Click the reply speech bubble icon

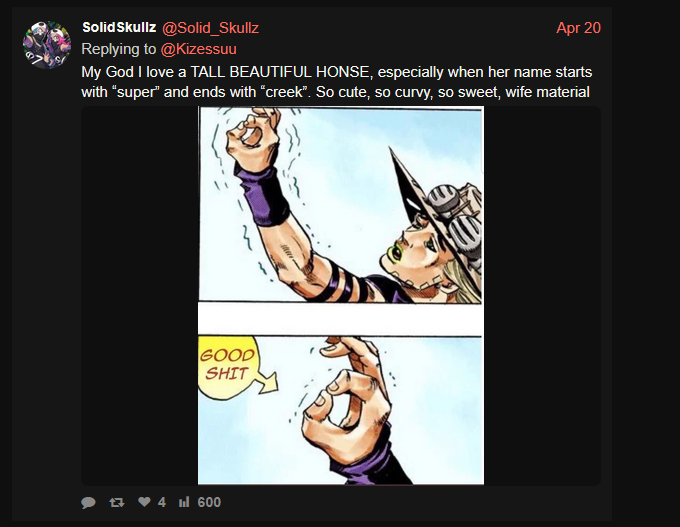(x=88, y=502)
